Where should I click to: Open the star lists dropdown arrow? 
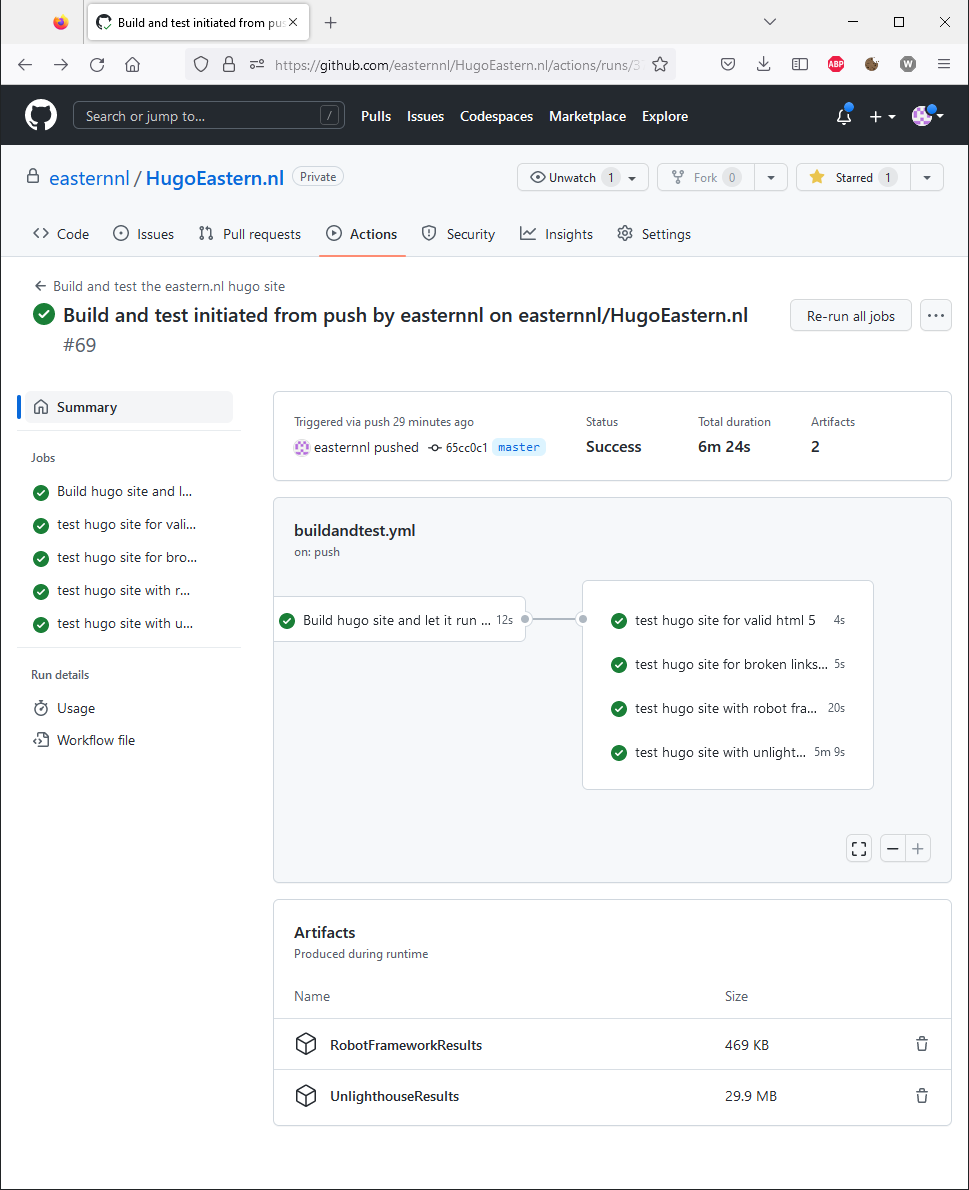pos(927,177)
